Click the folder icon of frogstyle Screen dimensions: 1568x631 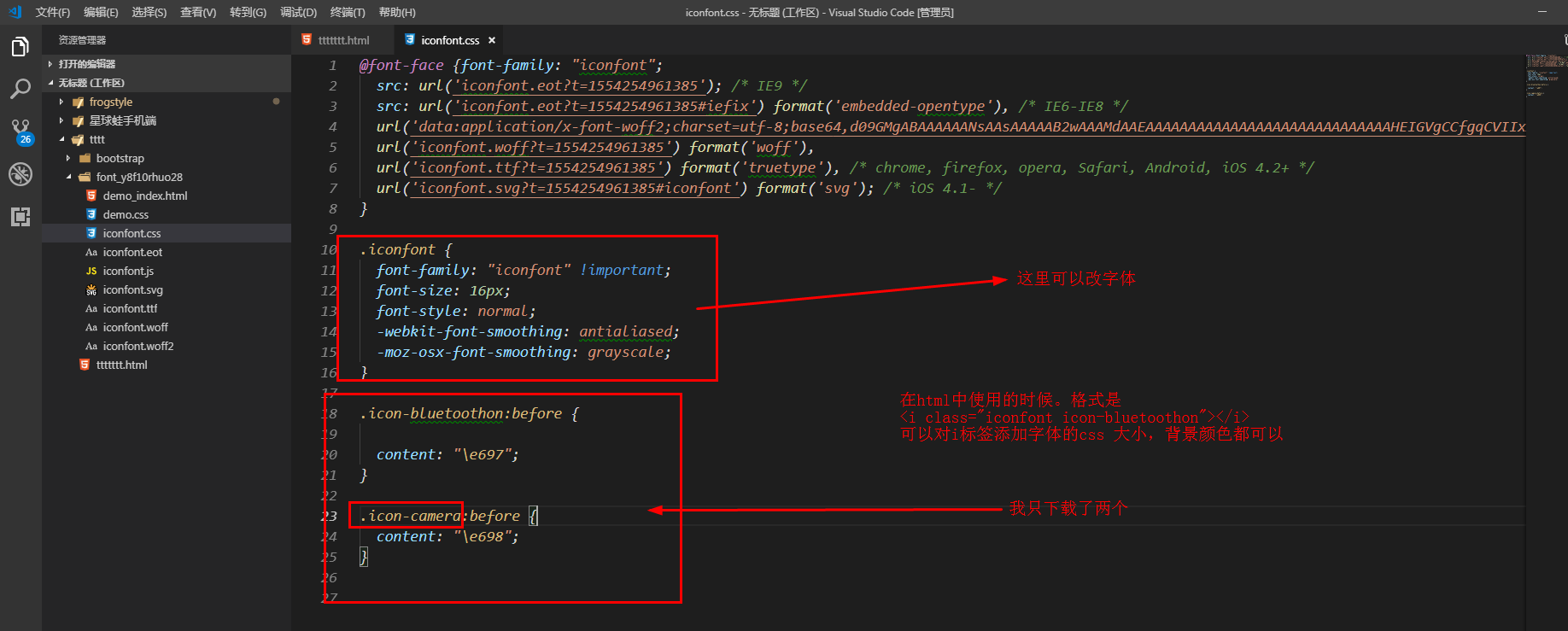78,102
